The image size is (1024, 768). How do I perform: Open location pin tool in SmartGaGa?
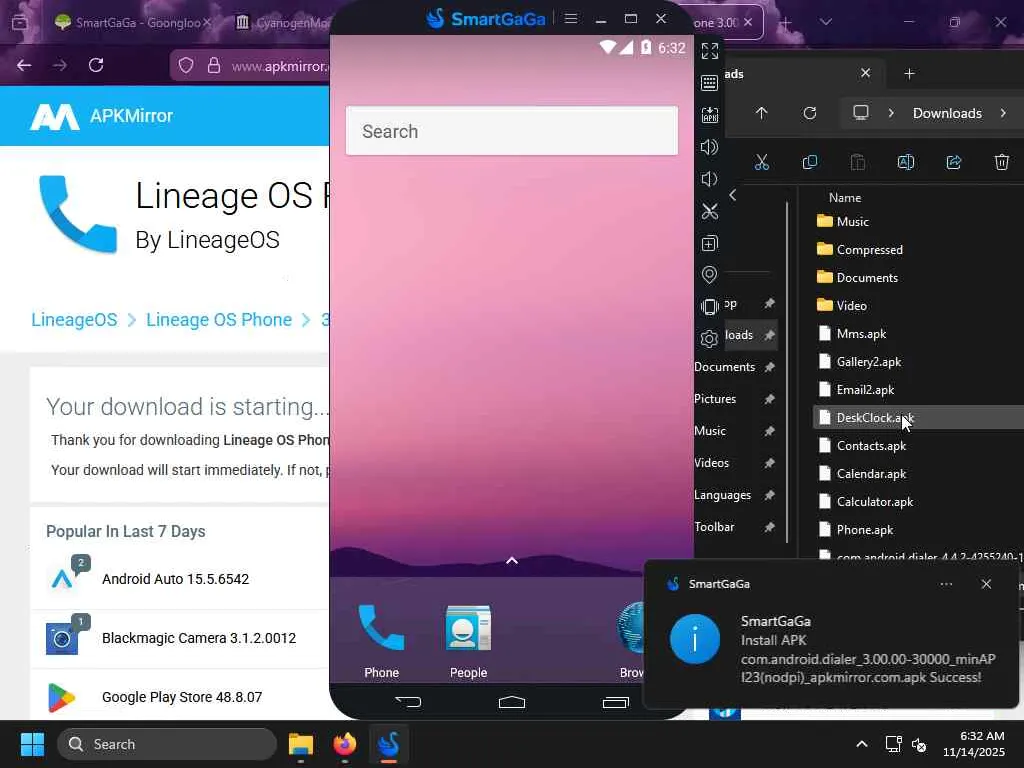[x=709, y=275]
